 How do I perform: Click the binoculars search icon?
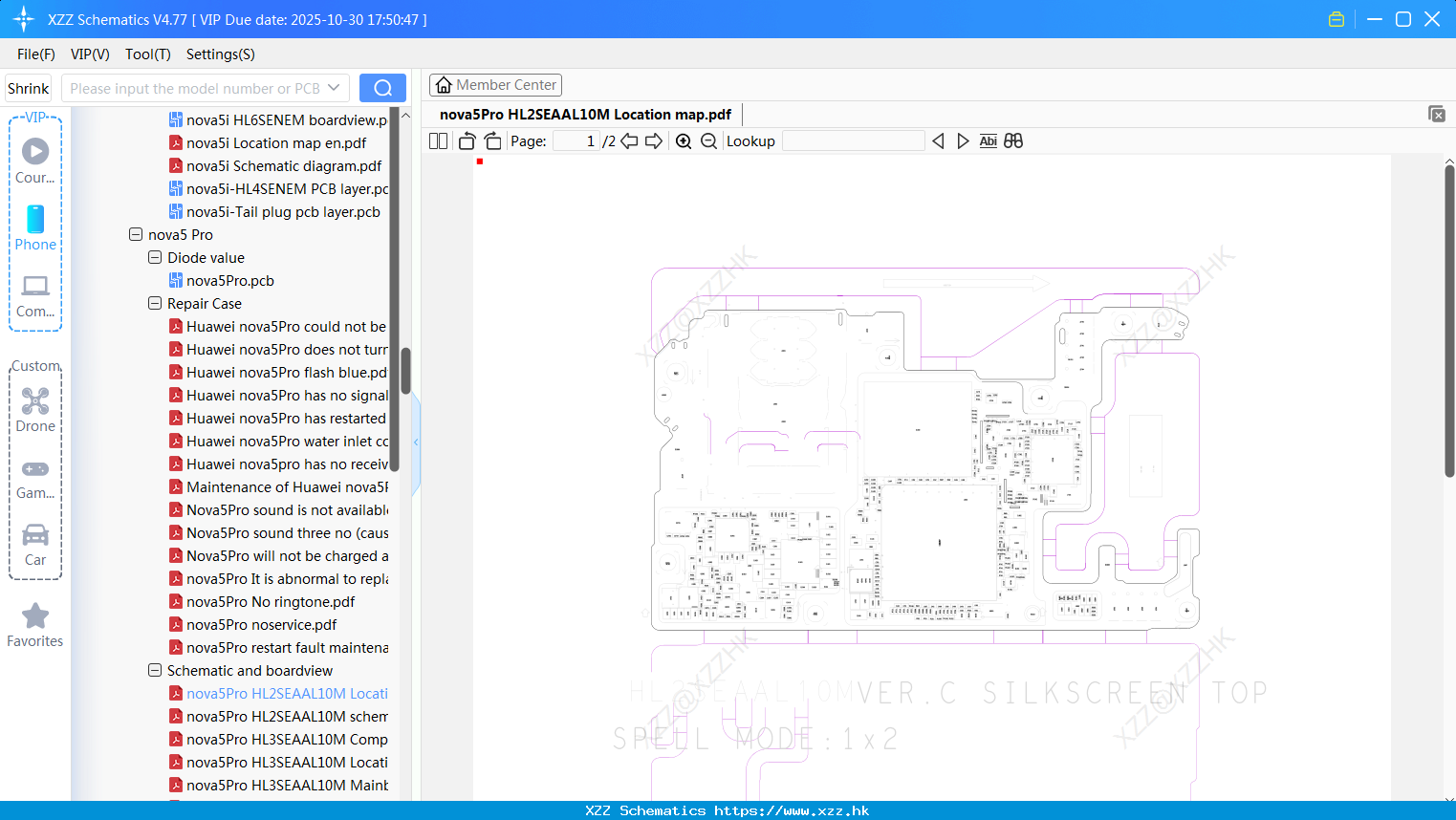click(1013, 141)
